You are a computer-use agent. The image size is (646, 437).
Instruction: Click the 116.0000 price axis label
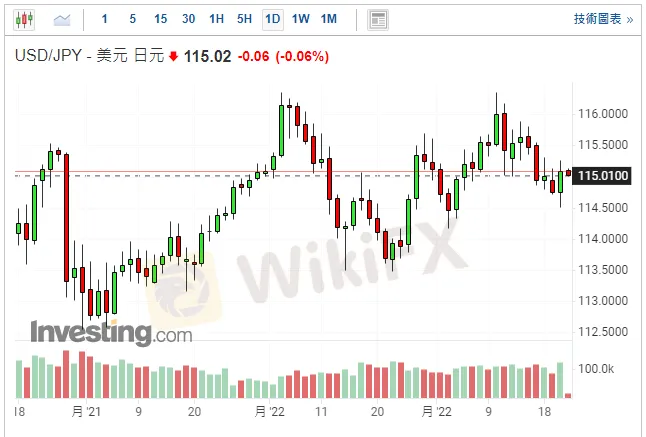pos(603,114)
